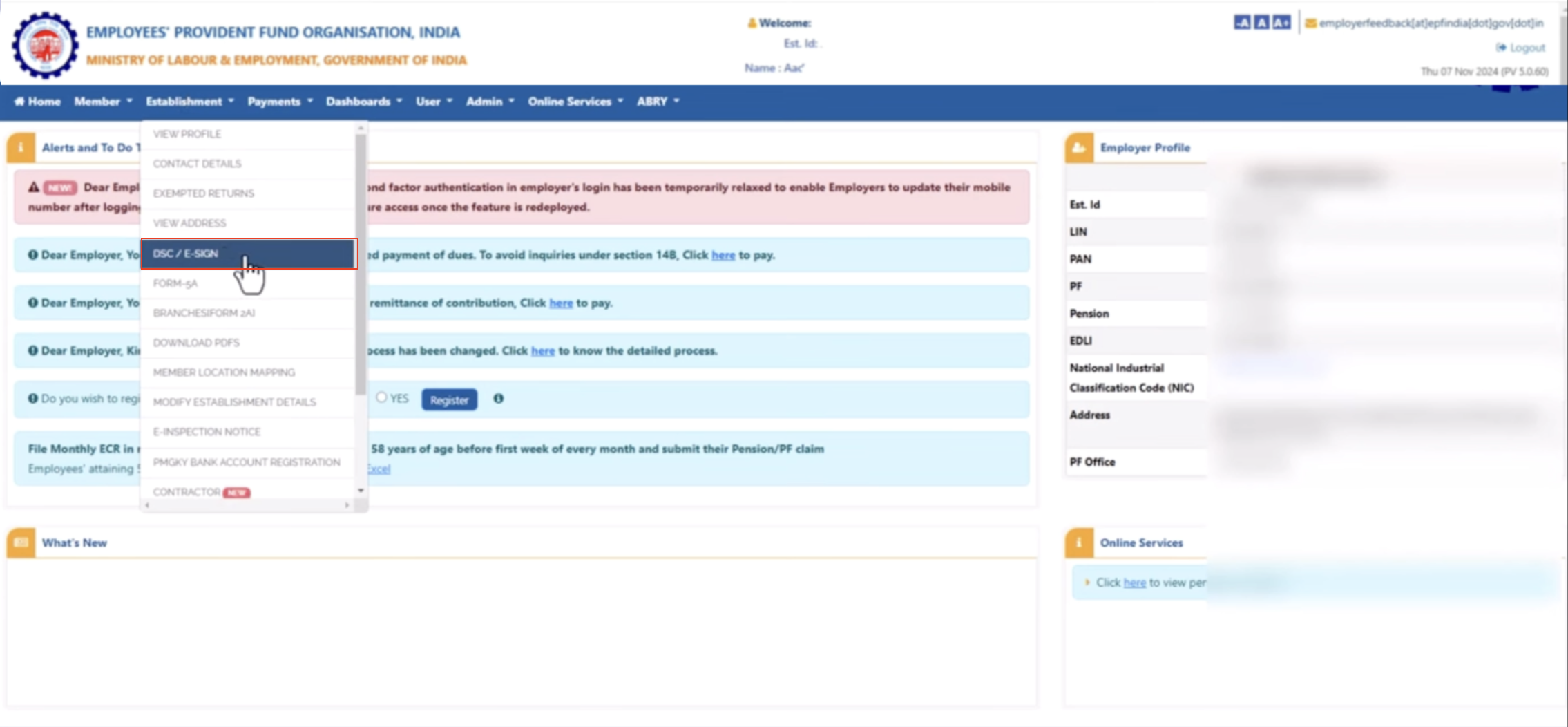Screen dimensions: 1568x727
Task: Click the What's New panel icon
Action: pos(21,542)
